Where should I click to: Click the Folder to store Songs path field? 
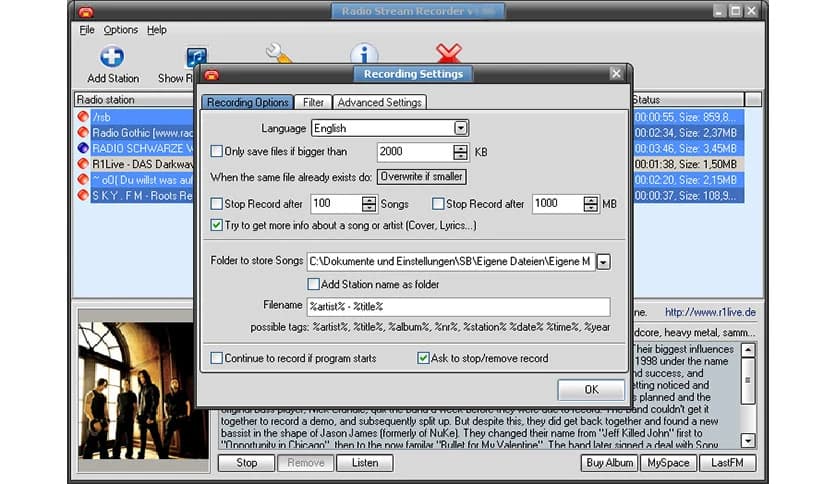click(451, 262)
